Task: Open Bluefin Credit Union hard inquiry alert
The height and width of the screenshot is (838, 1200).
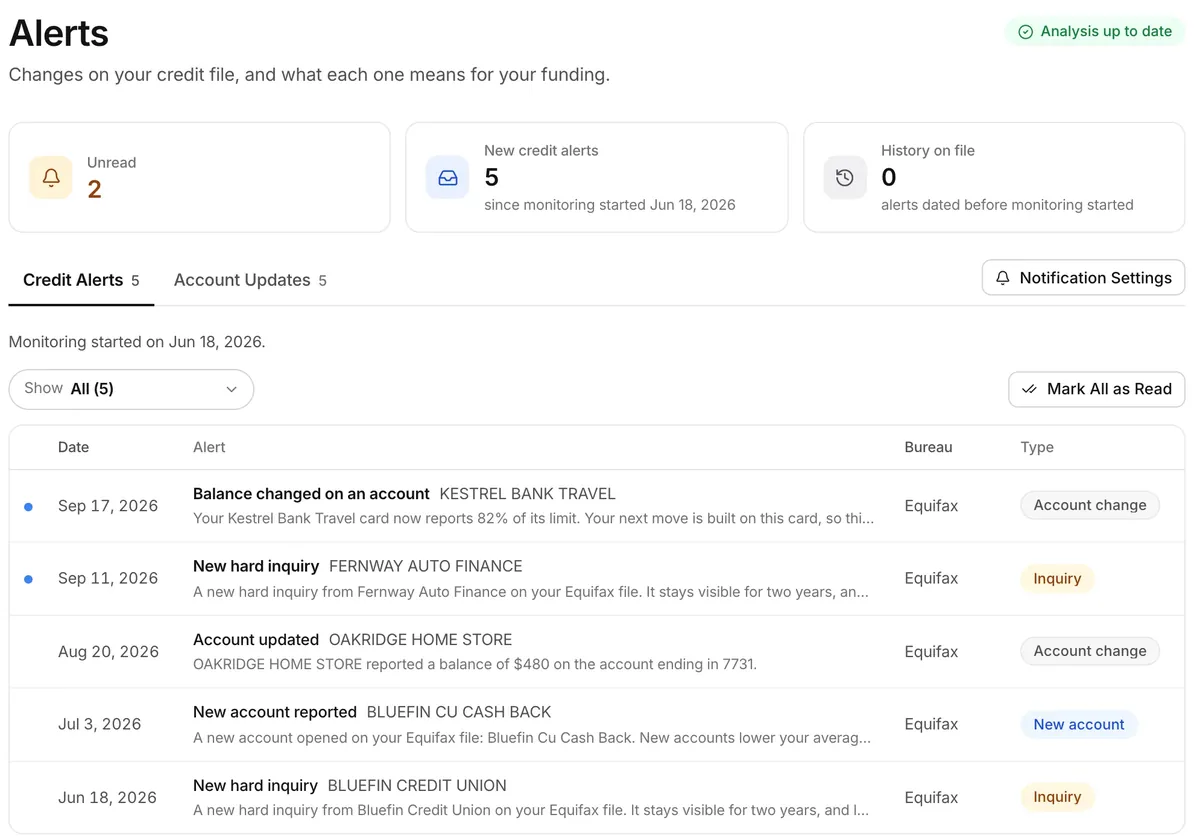Action: point(597,797)
